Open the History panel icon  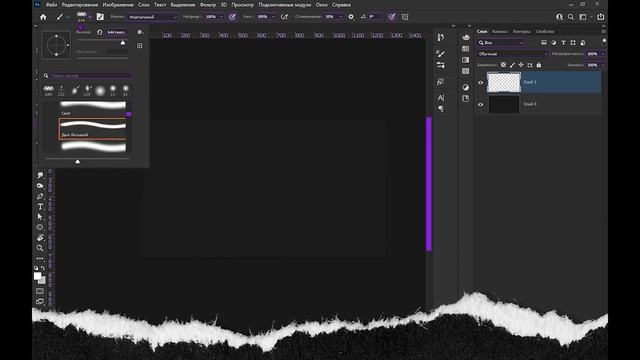tap(440, 38)
